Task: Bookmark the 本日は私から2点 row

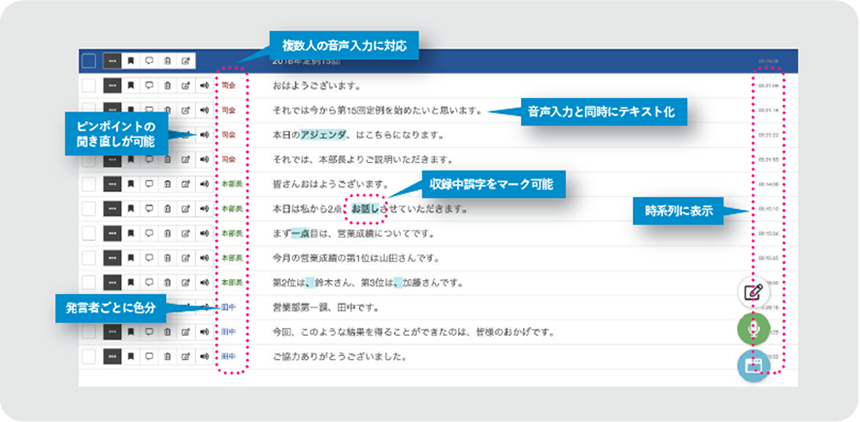Action: [131, 209]
